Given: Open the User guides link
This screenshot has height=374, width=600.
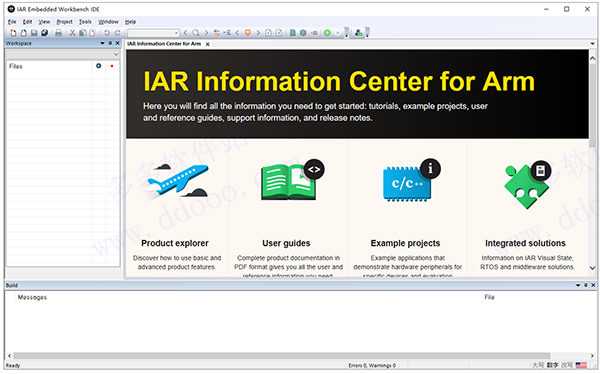Looking at the screenshot, I should [286, 243].
